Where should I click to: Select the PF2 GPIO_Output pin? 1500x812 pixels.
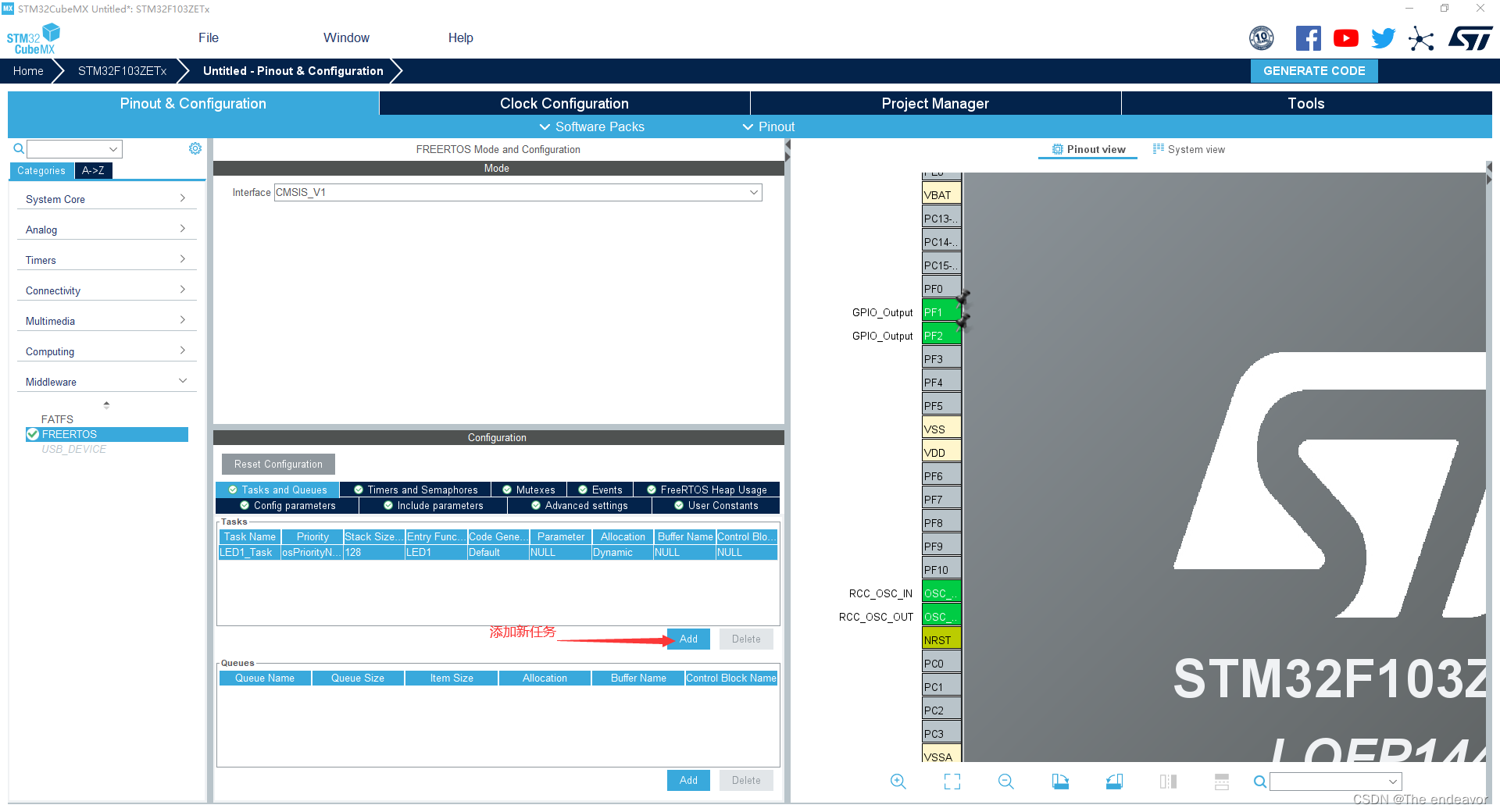coord(941,335)
